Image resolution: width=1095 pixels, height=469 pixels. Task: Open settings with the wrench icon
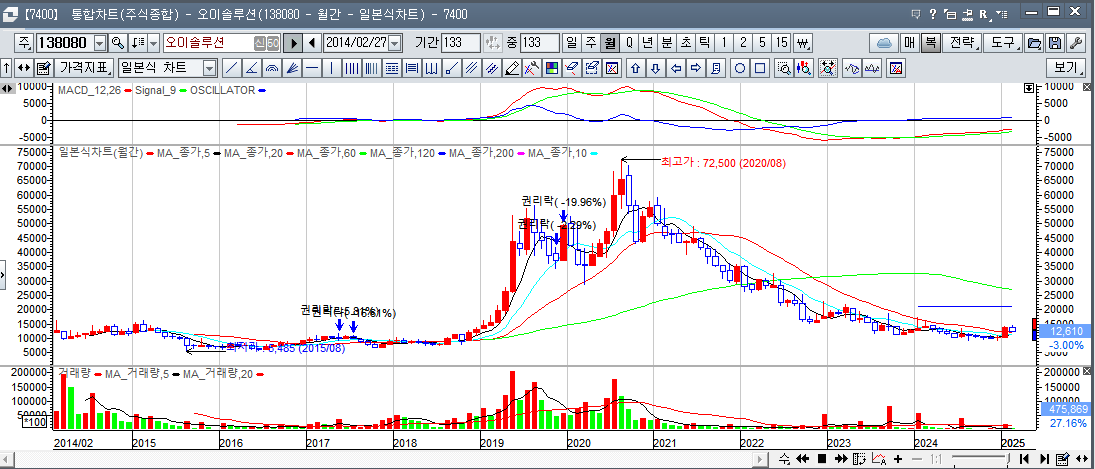coord(1077,43)
